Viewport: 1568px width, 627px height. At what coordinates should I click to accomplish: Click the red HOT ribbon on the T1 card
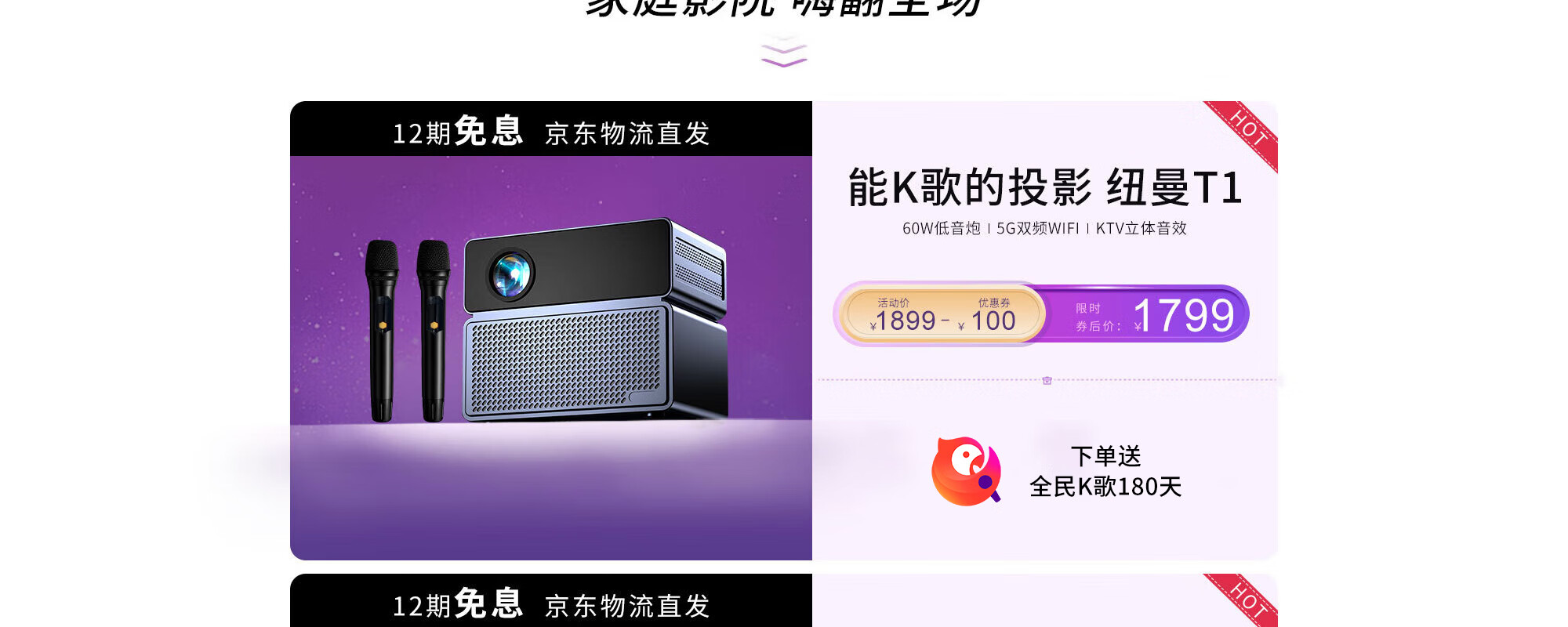pyautogui.click(x=1245, y=132)
